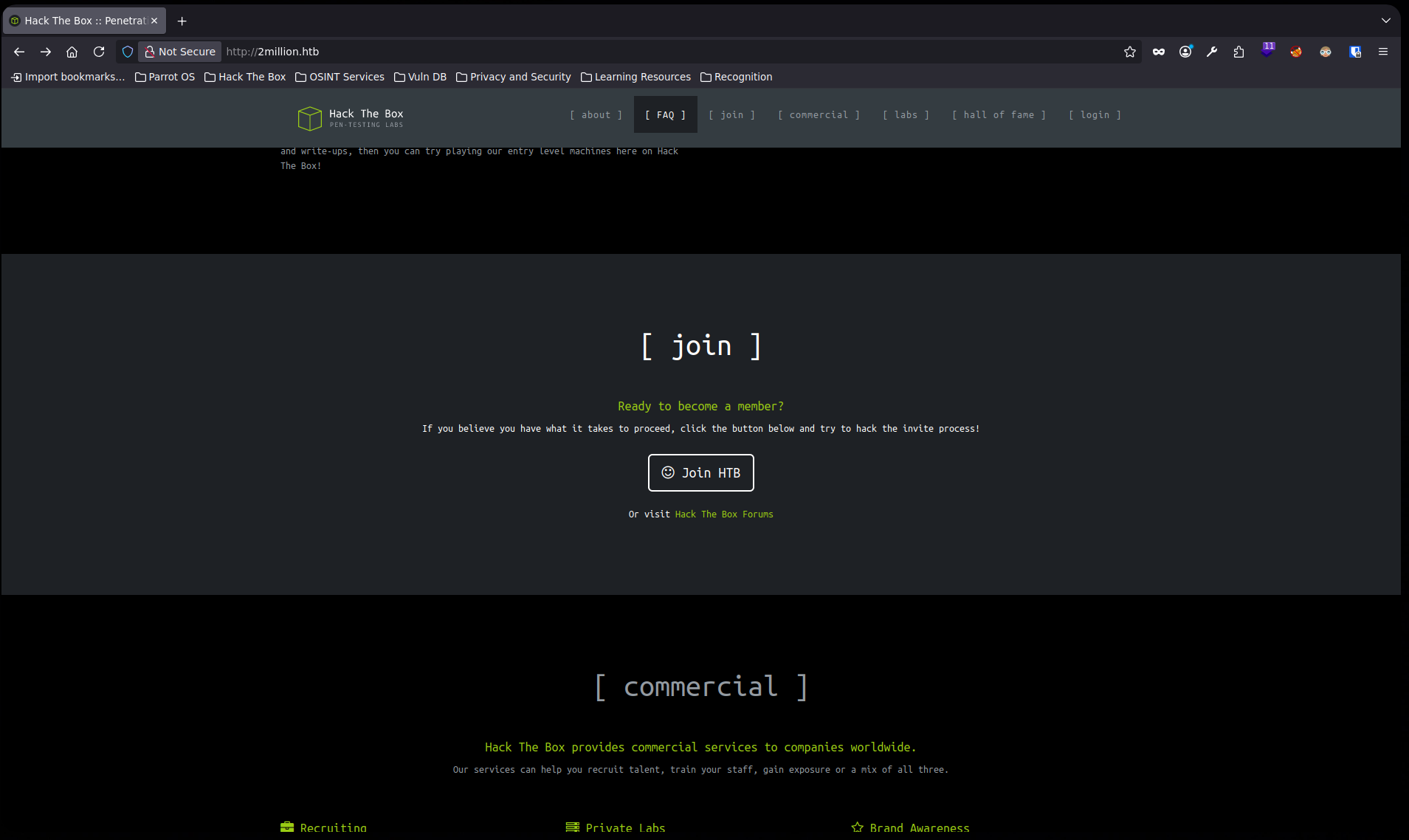Open the tracking protection shield icon
Image resolution: width=1409 pixels, height=840 pixels.
(128, 52)
